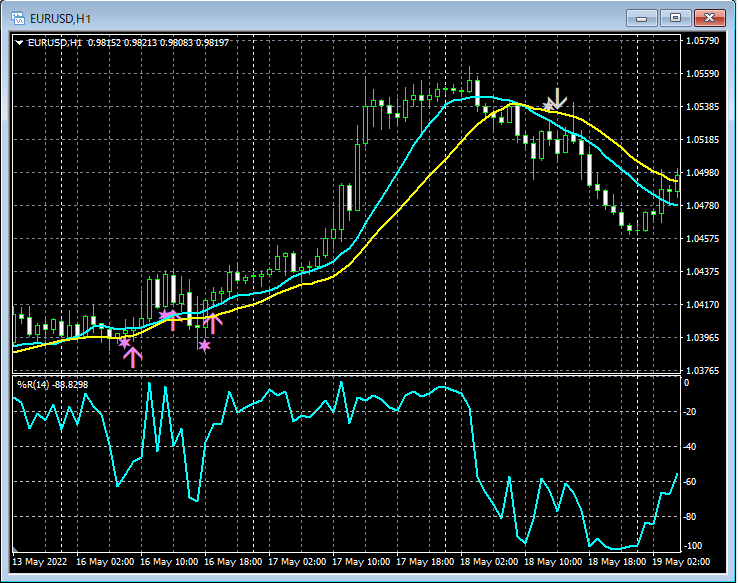This screenshot has height=583, width=738.
Task: Click the 0 level on %R scale
Action: click(x=687, y=383)
